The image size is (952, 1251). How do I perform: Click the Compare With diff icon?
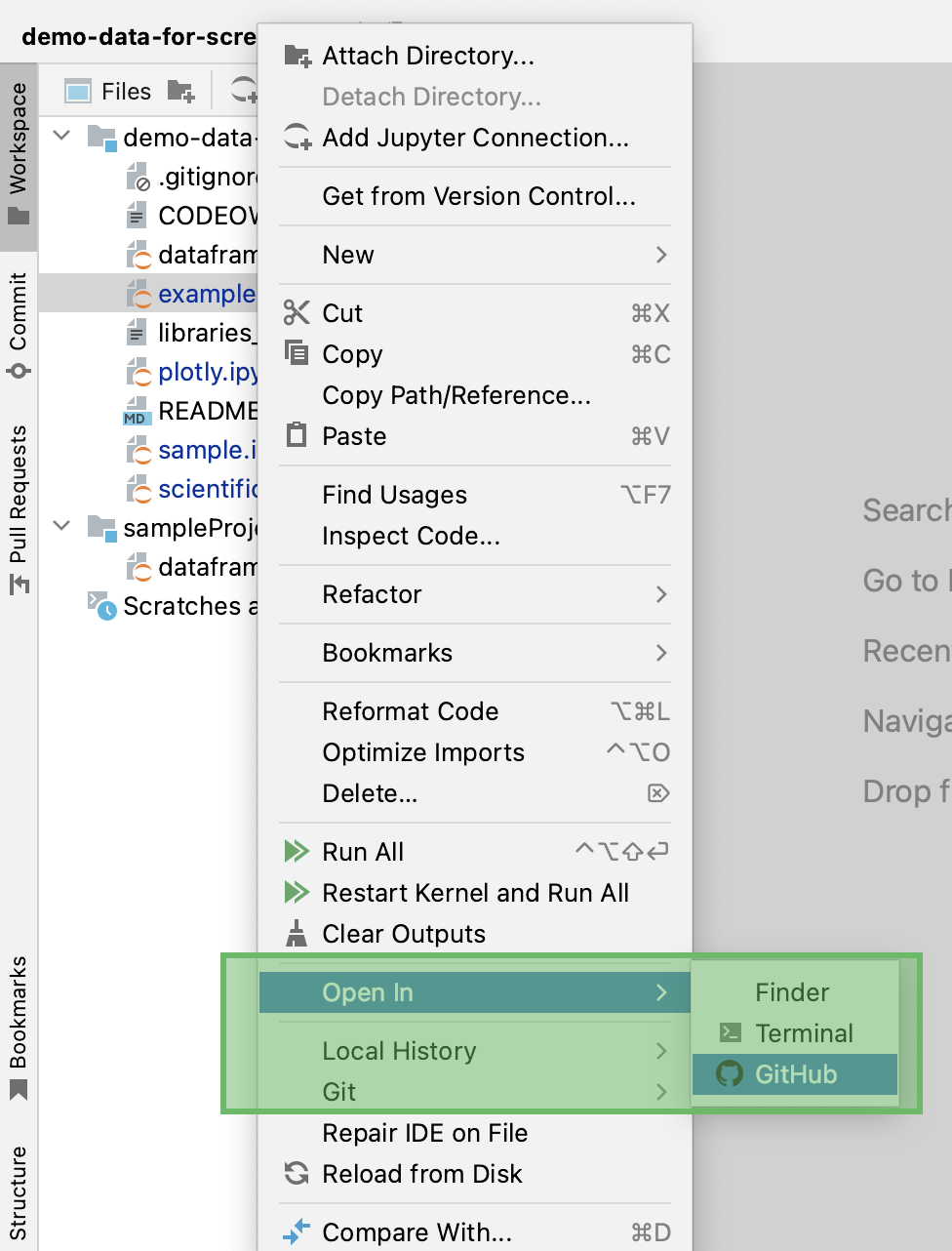tap(296, 1231)
